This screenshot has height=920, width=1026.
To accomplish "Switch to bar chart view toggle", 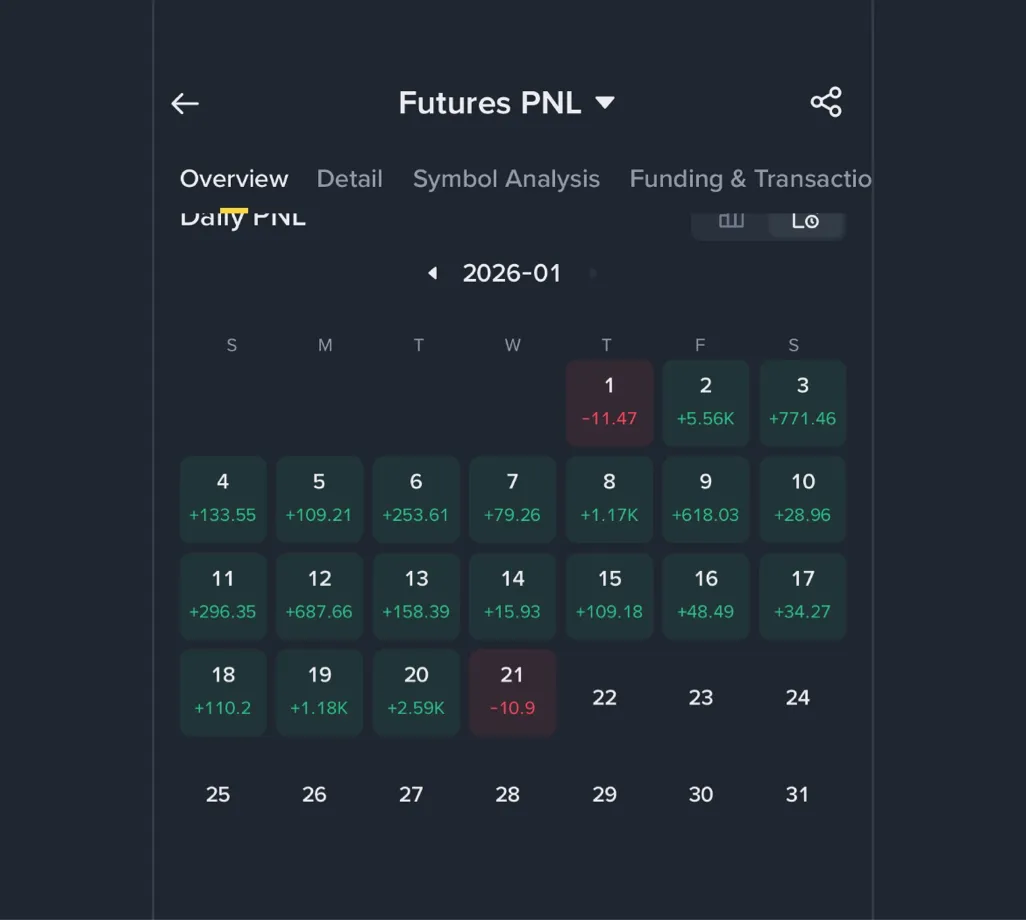I will pos(731,221).
